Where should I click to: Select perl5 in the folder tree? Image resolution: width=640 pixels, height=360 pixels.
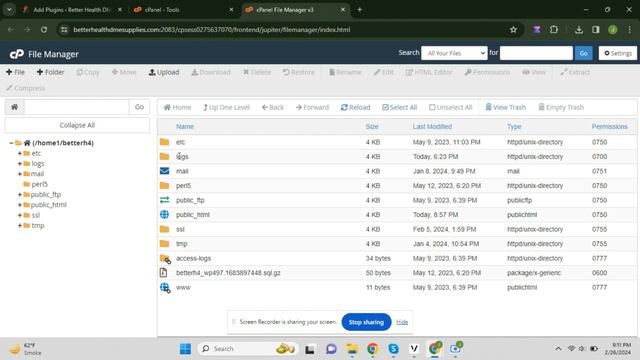pyautogui.click(x=40, y=184)
